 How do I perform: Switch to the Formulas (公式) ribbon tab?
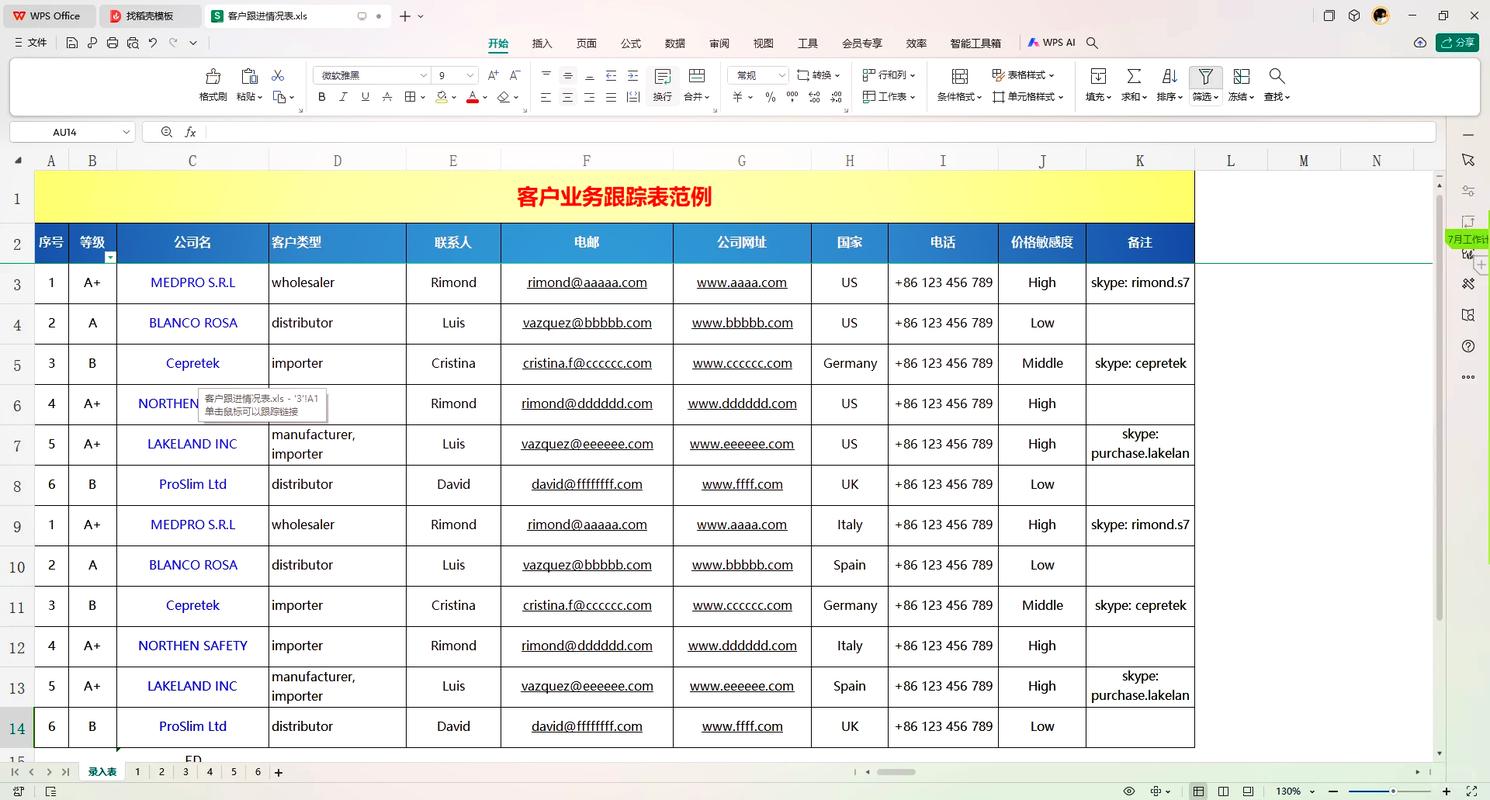(x=630, y=43)
